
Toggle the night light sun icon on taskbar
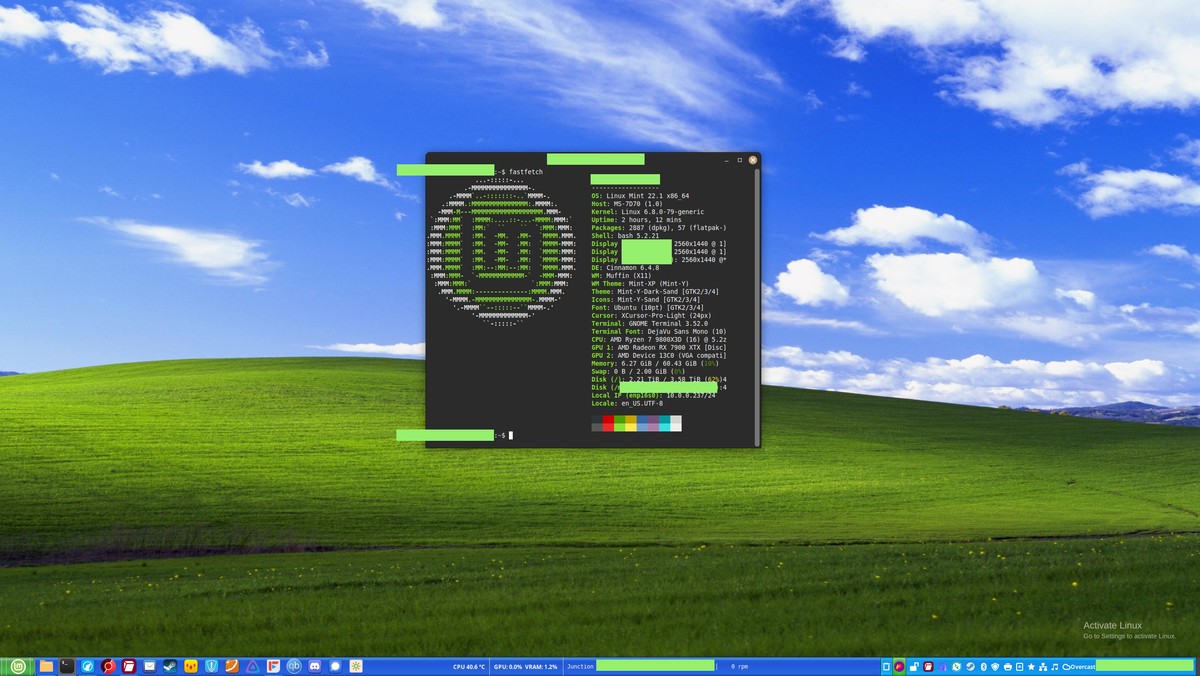357,666
